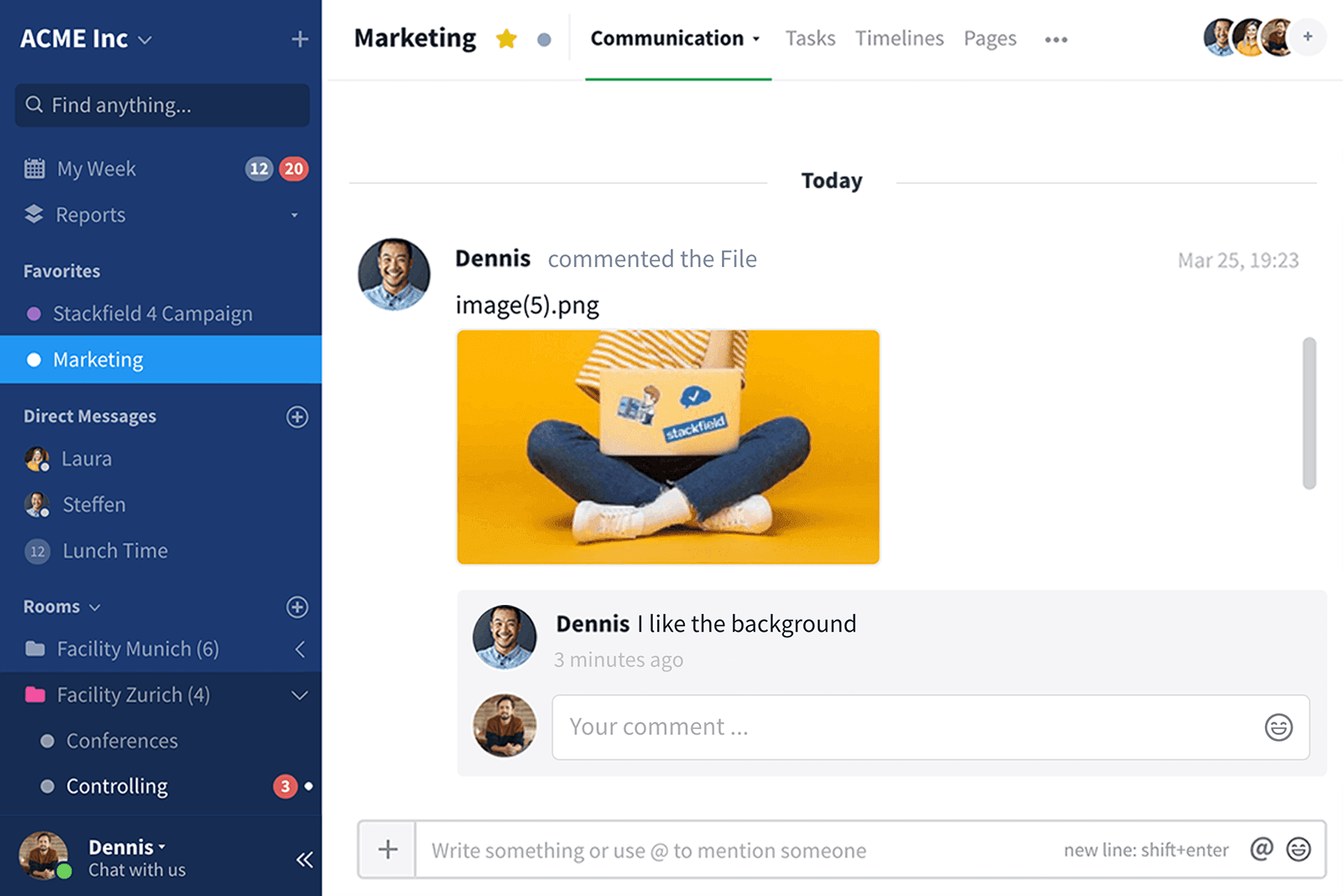Expand the Reports dropdown arrow

point(295,216)
